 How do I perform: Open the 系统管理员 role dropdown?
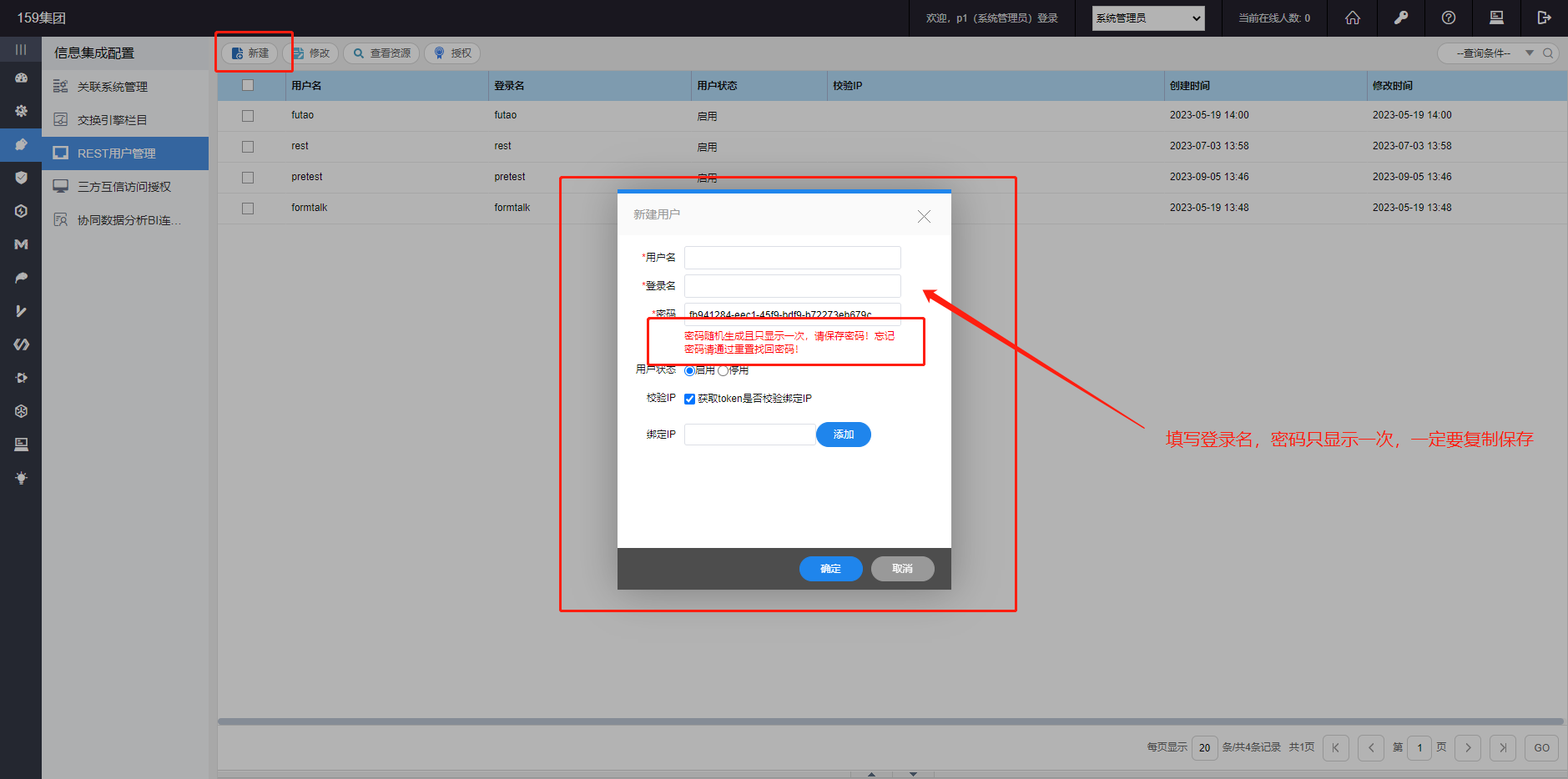point(1148,18)
